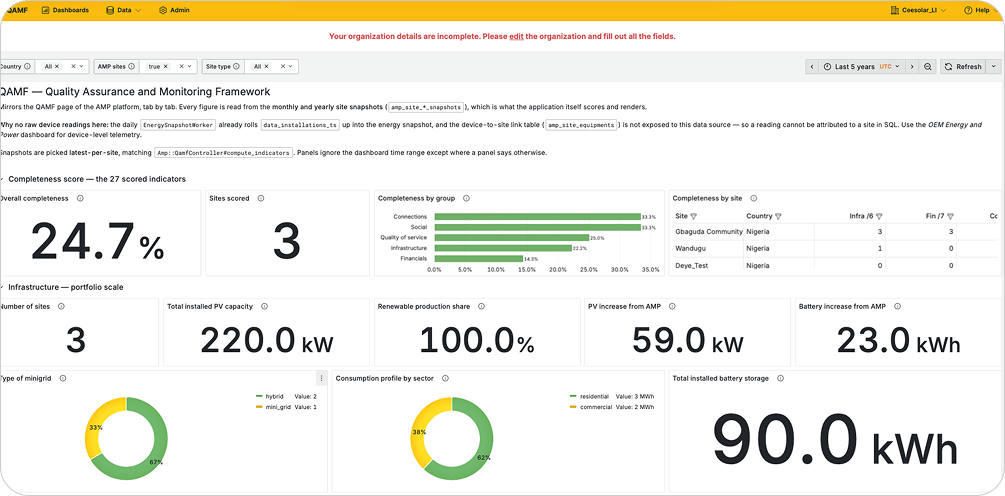
Task: Open the refresh interval dropdown
Action: pos(993,67)
